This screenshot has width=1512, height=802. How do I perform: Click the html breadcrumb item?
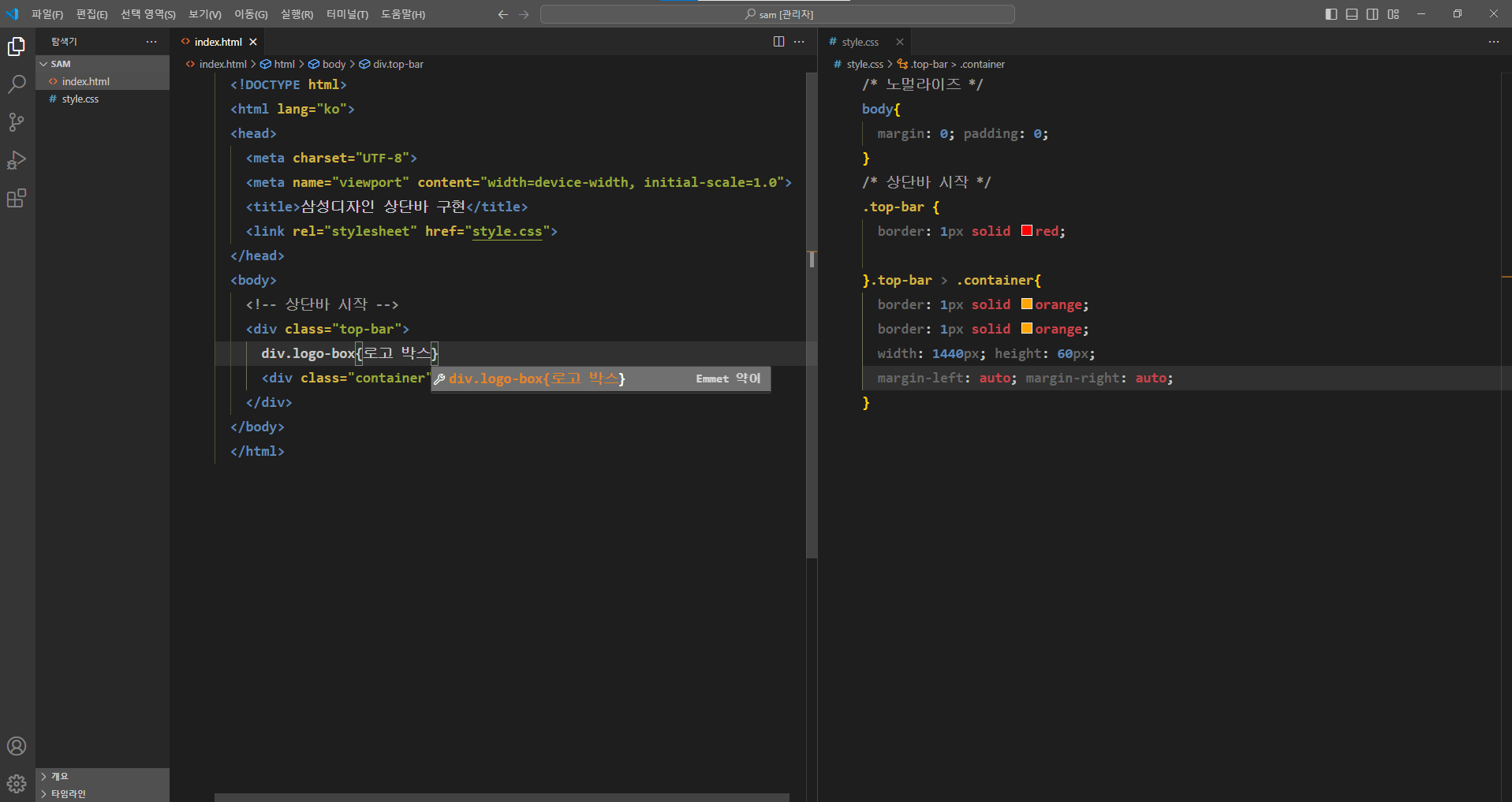click(x=278, y=64)
